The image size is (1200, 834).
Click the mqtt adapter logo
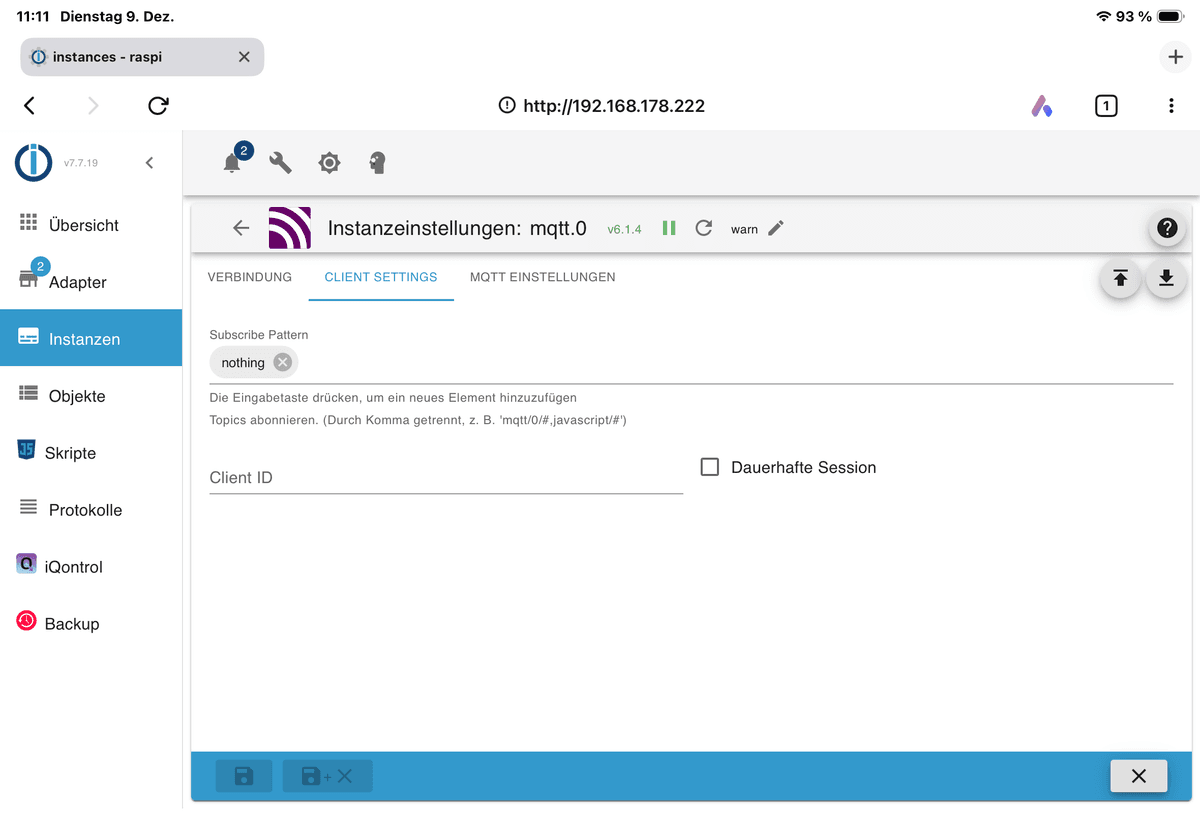tap(290, 228)
